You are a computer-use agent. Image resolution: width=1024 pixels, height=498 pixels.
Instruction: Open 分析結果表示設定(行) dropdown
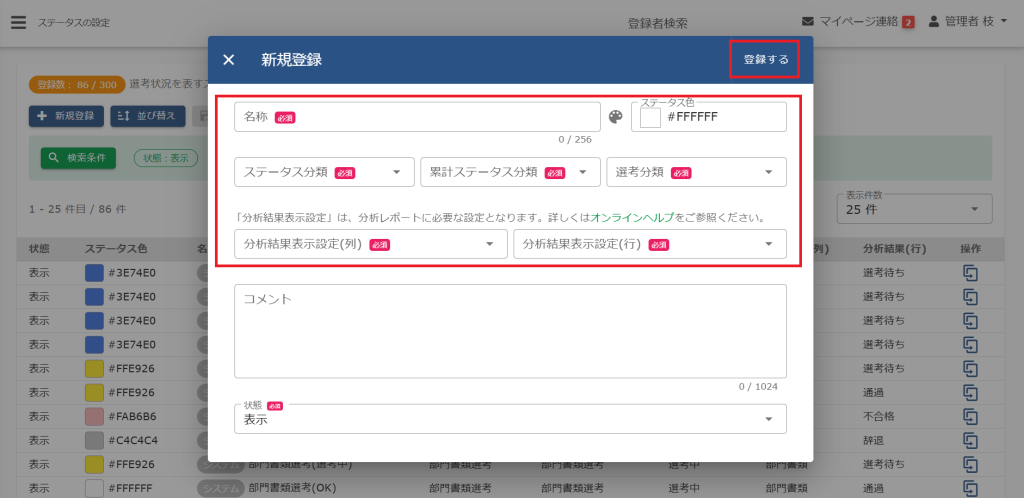click(x=649, y=244)
